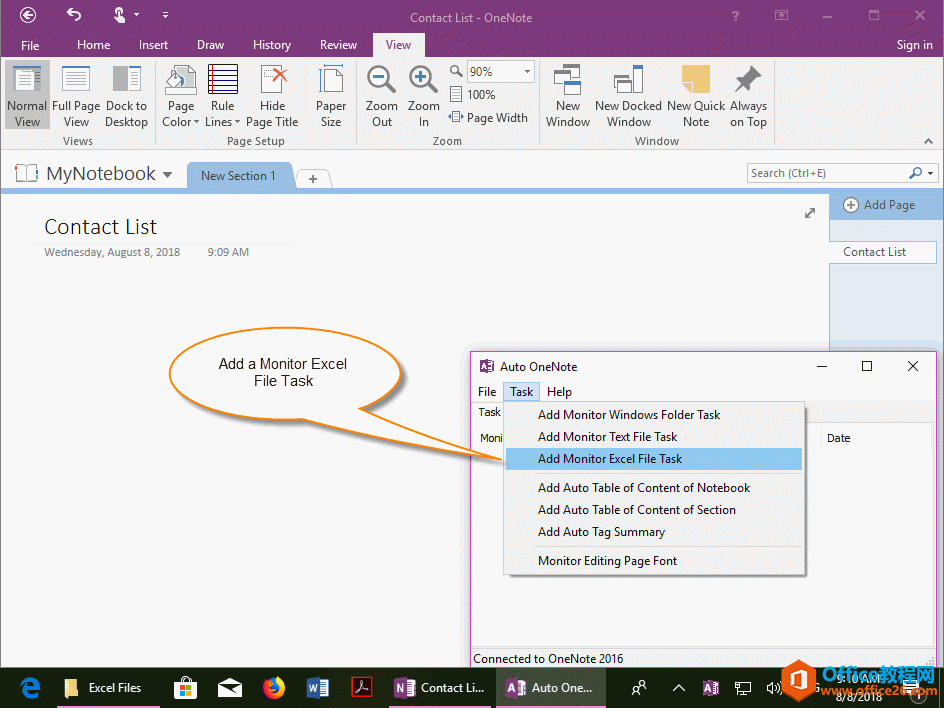Choose Monitor Editing Page Font

654,560
